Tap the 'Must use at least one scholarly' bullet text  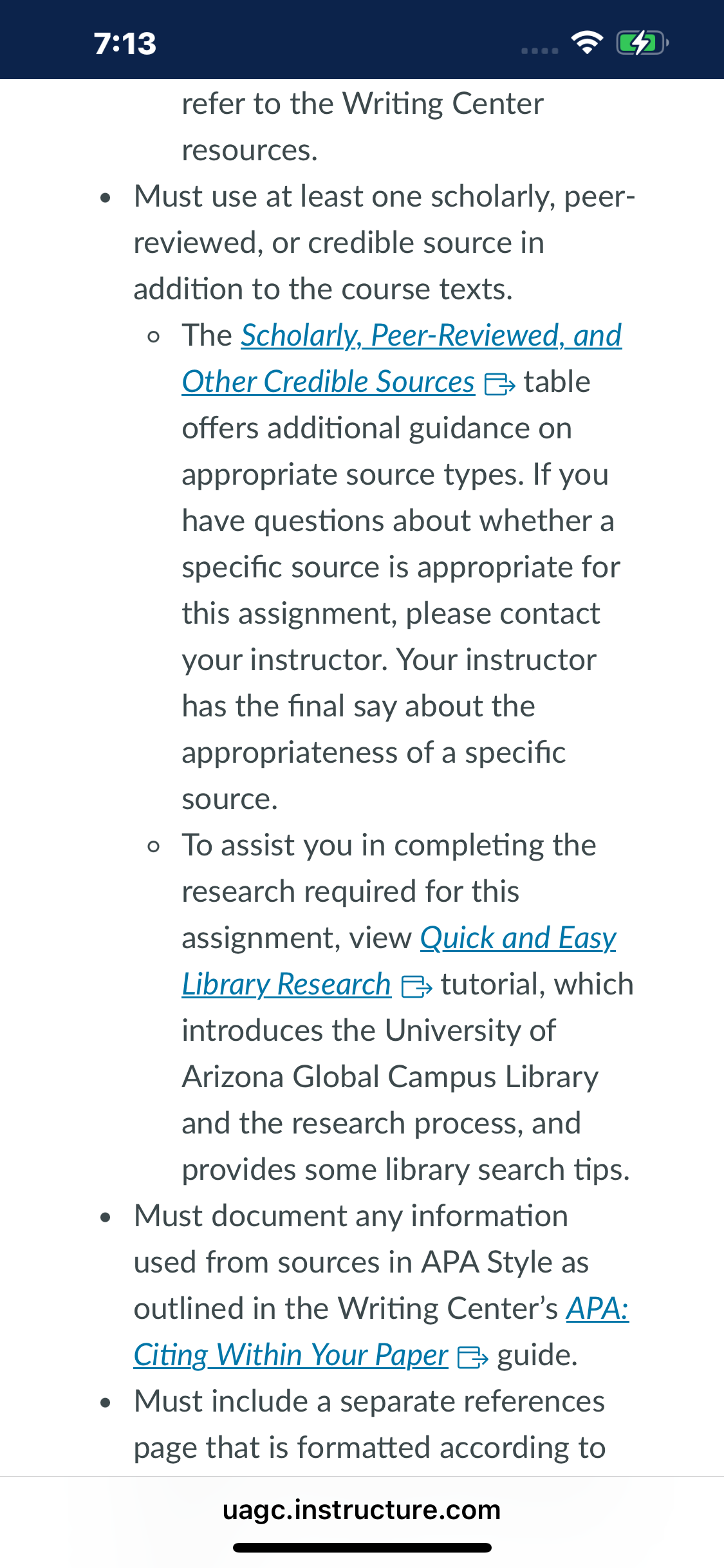pos(384,243)
